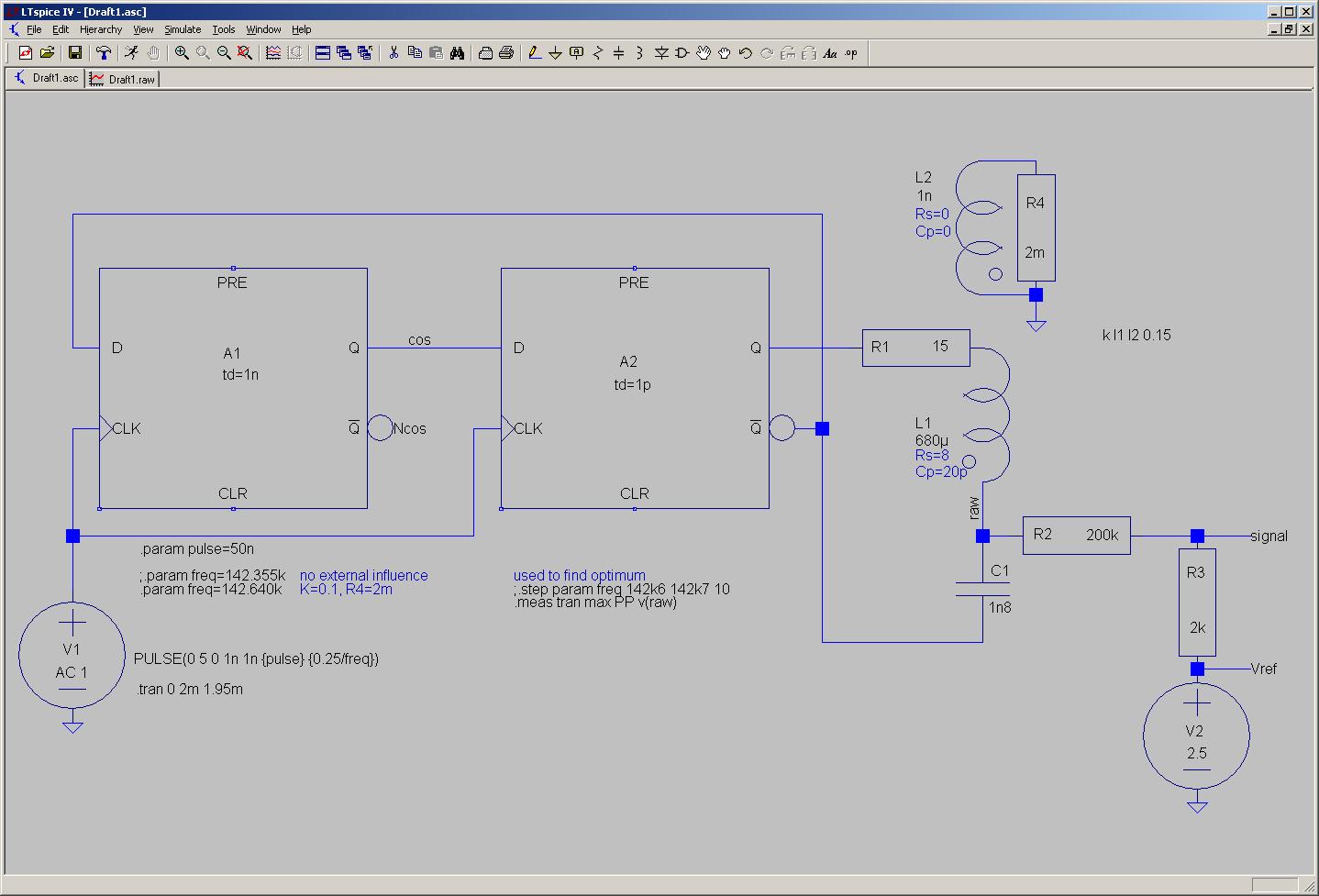Select the R2 200k resistor
Image resolution: width=1319 pixels, height=896 pixels.
(x=1076, y=535)
